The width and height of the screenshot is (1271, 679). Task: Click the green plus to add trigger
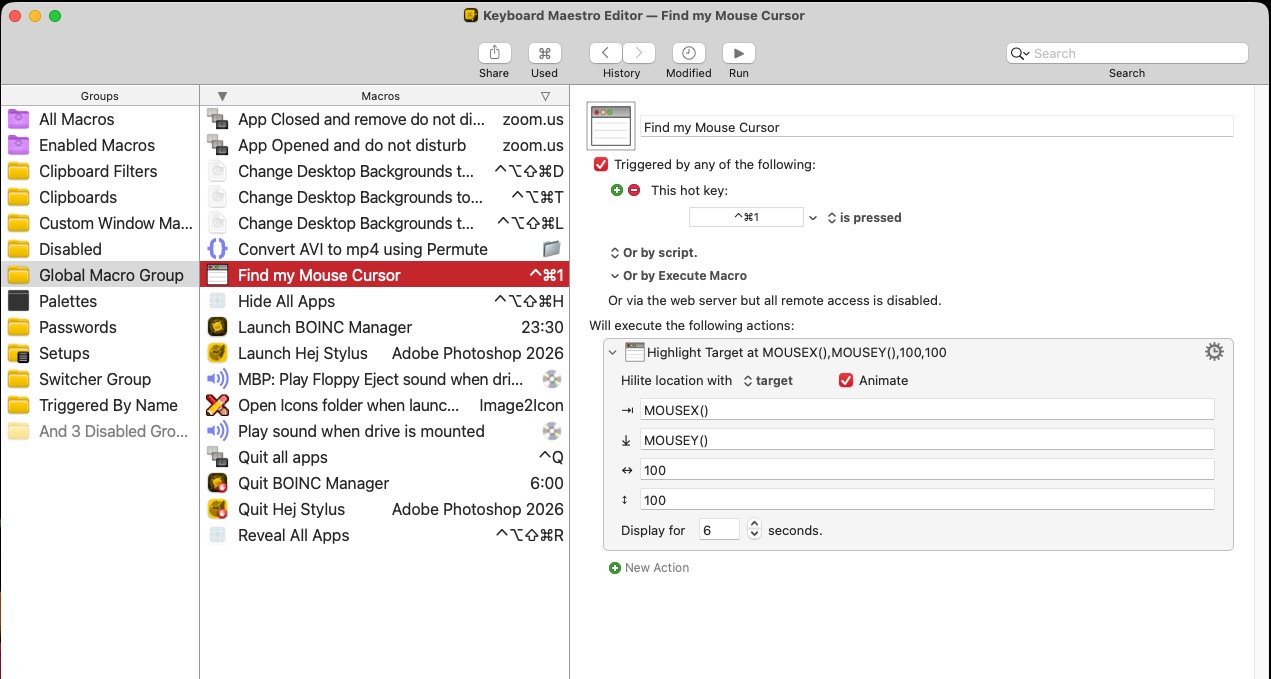pyautogui.click(x=616, y=190)
